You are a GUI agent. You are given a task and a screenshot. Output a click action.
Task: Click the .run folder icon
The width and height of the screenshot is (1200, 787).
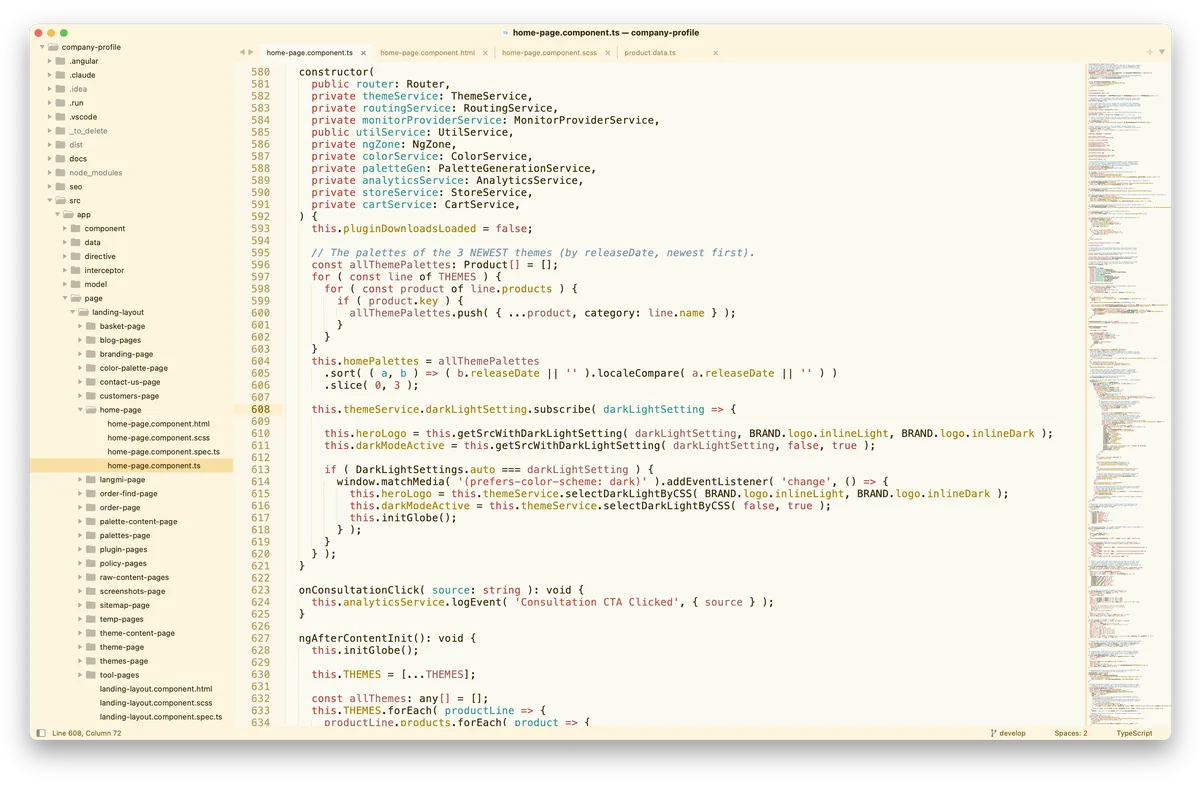(x=60, y=103)
